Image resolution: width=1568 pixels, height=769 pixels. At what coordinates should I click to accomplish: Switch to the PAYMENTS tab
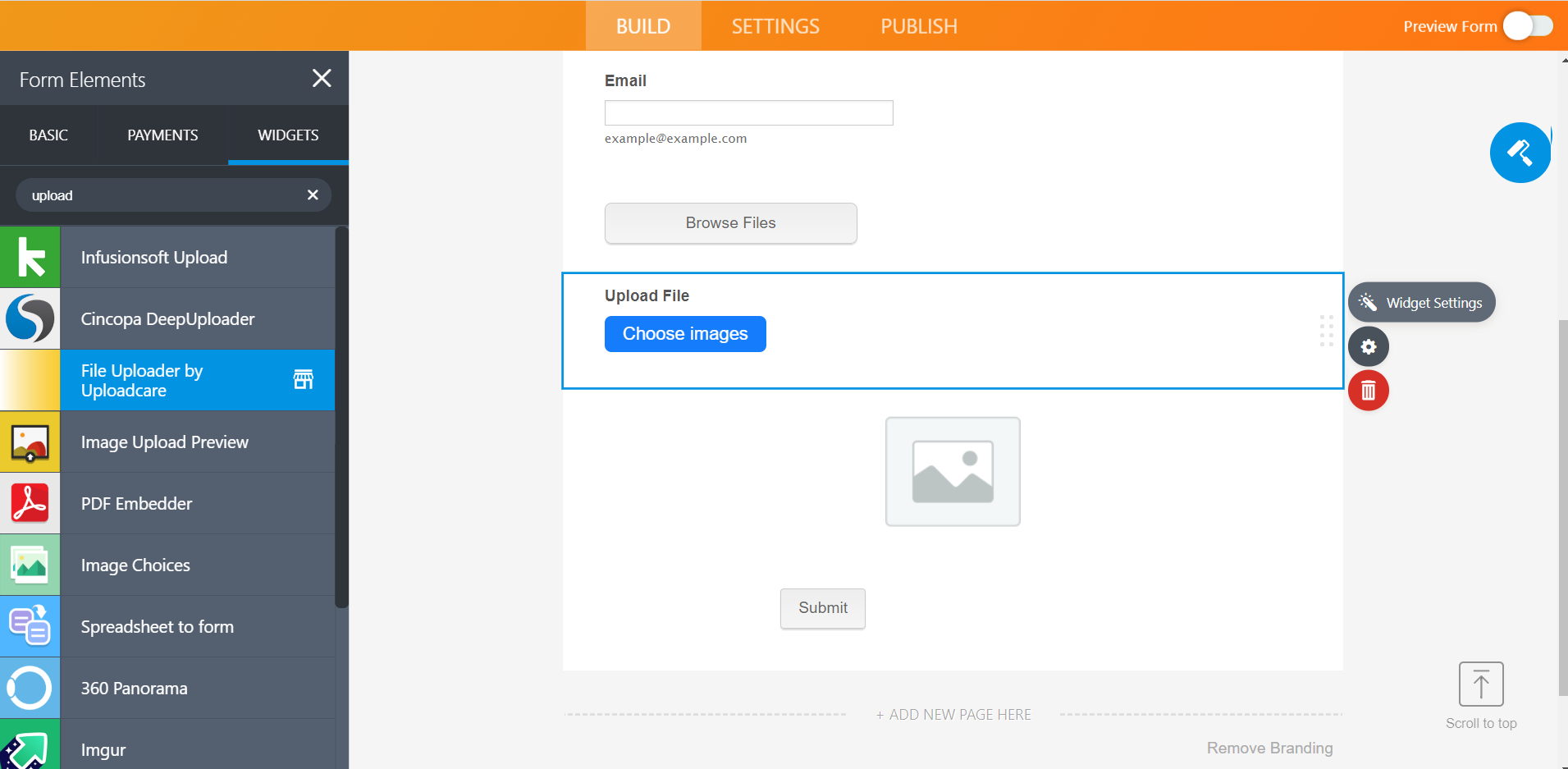coord(162,135)
